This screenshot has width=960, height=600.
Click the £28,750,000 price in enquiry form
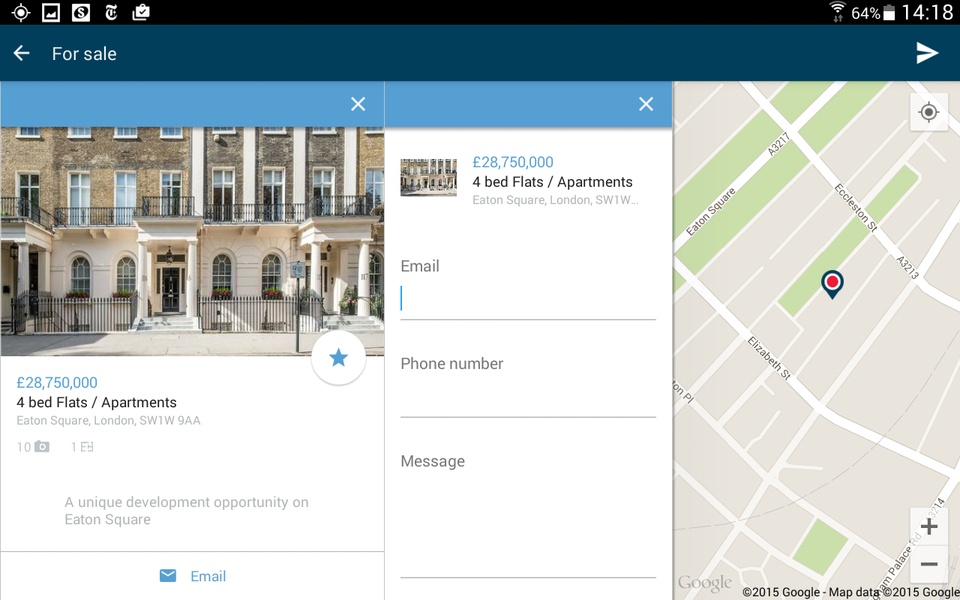(513, 162)
